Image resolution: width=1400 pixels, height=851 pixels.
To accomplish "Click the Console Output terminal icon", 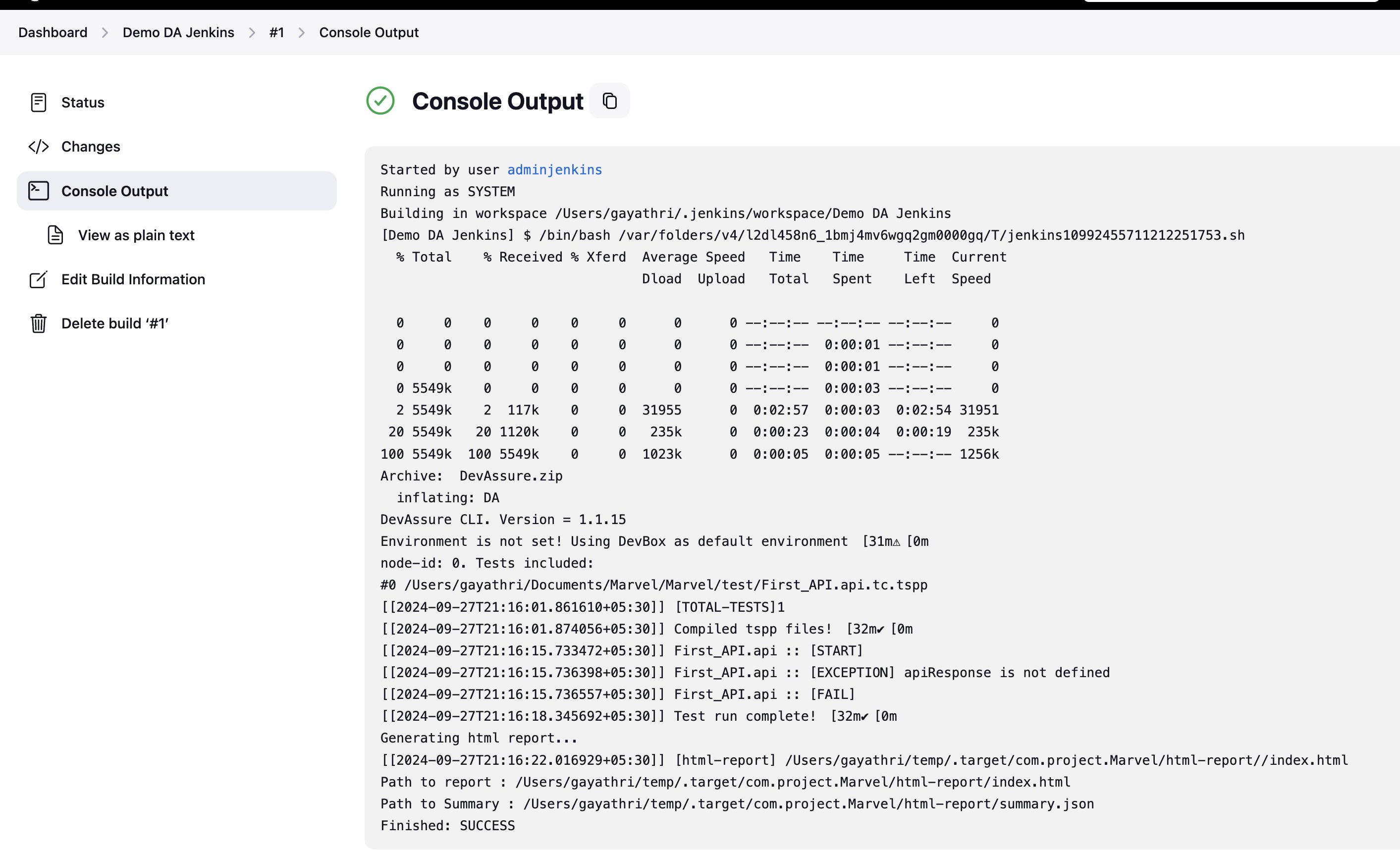I will [38, 191].
